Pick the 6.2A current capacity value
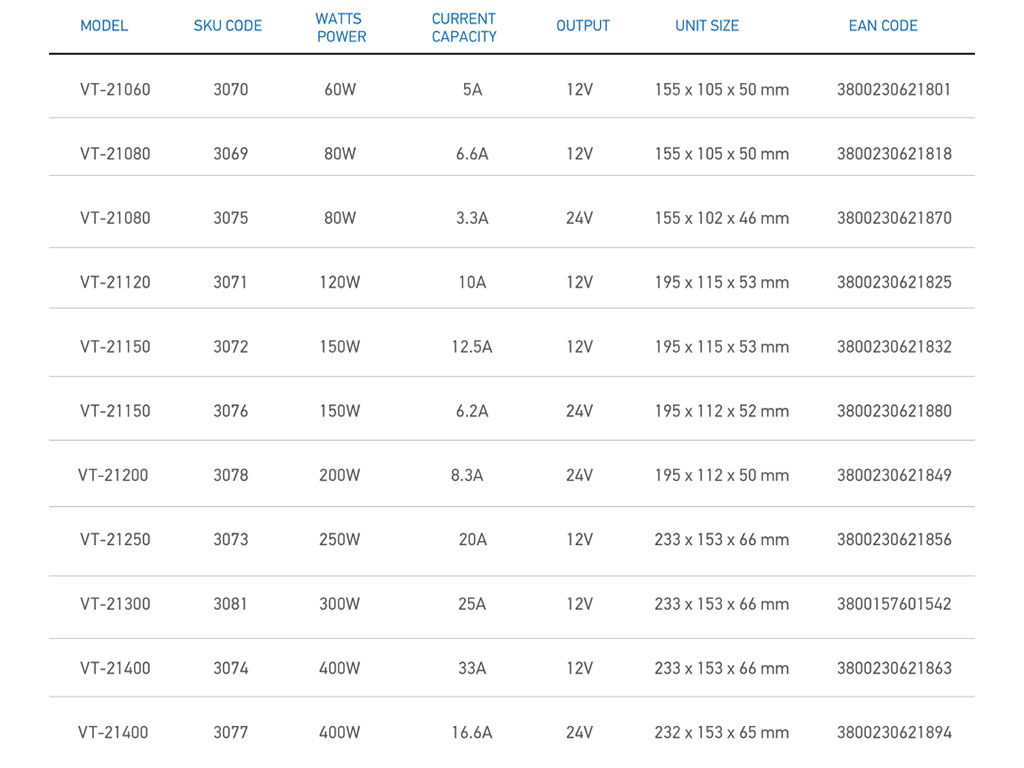1024x768 pixels. point(472,411)
